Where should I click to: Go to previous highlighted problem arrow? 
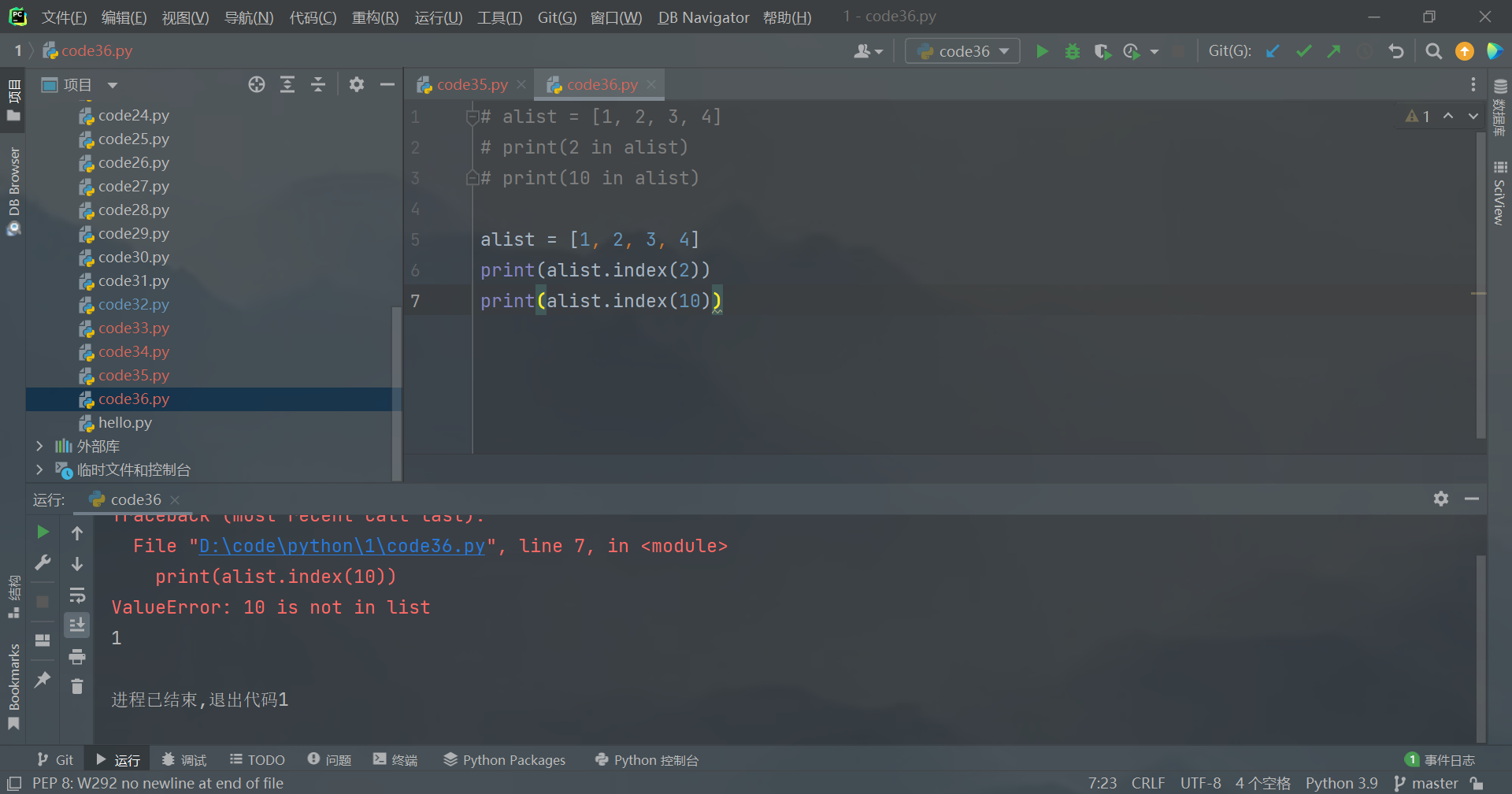(x=1448, y=116)
